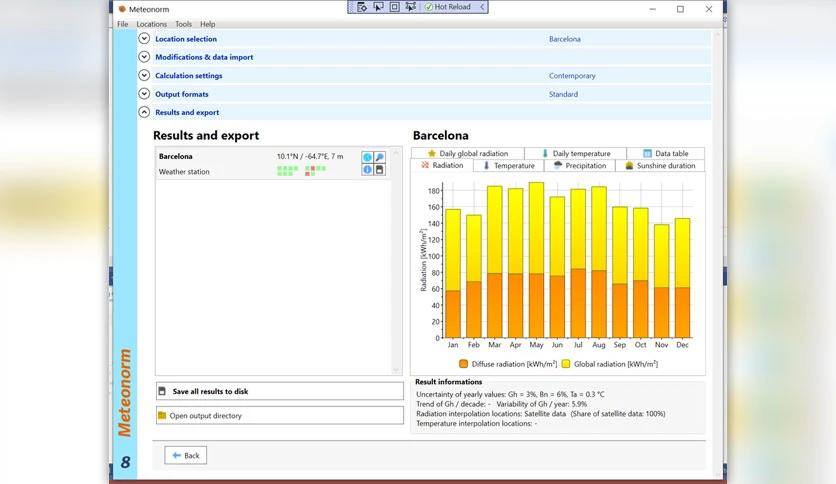
Task: Click the Meteonorm app icon in the title bar
Action: (122, 9)
